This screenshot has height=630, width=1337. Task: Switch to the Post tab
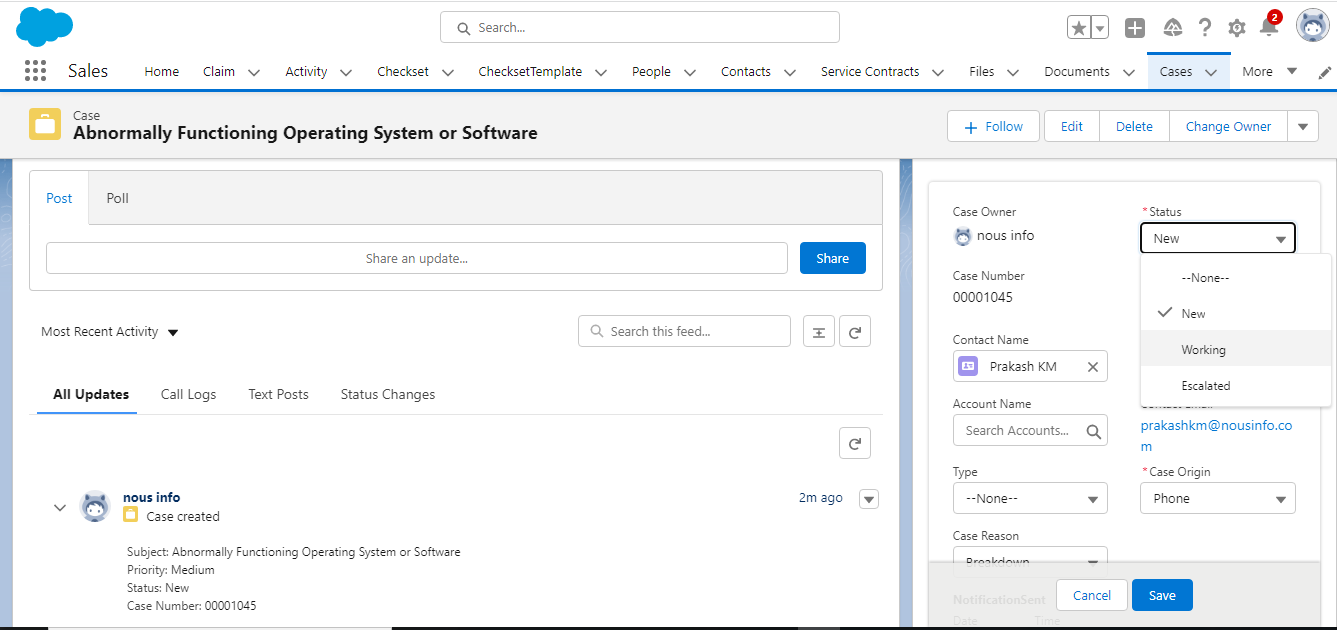click(x=59, y=198)
